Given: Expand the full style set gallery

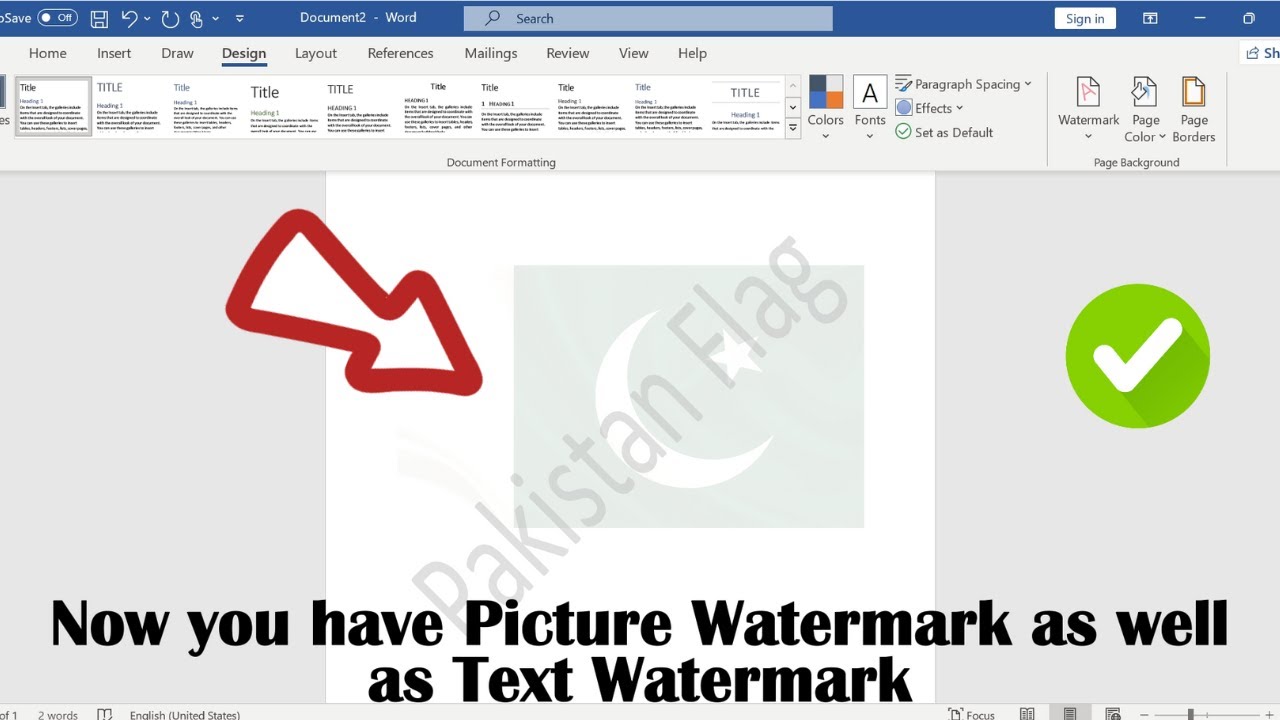Looking at the screenshot, I should coord(793,128).
